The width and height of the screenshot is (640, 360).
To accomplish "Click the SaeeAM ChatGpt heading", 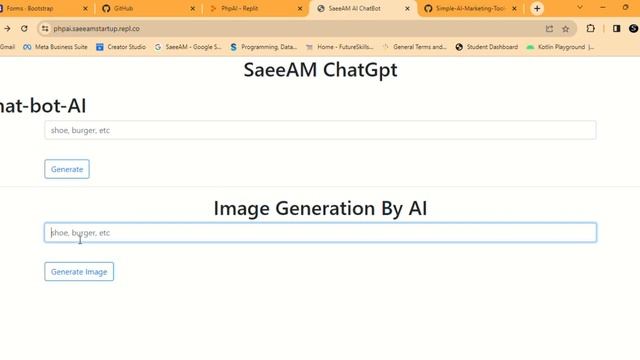I will 320,70.
